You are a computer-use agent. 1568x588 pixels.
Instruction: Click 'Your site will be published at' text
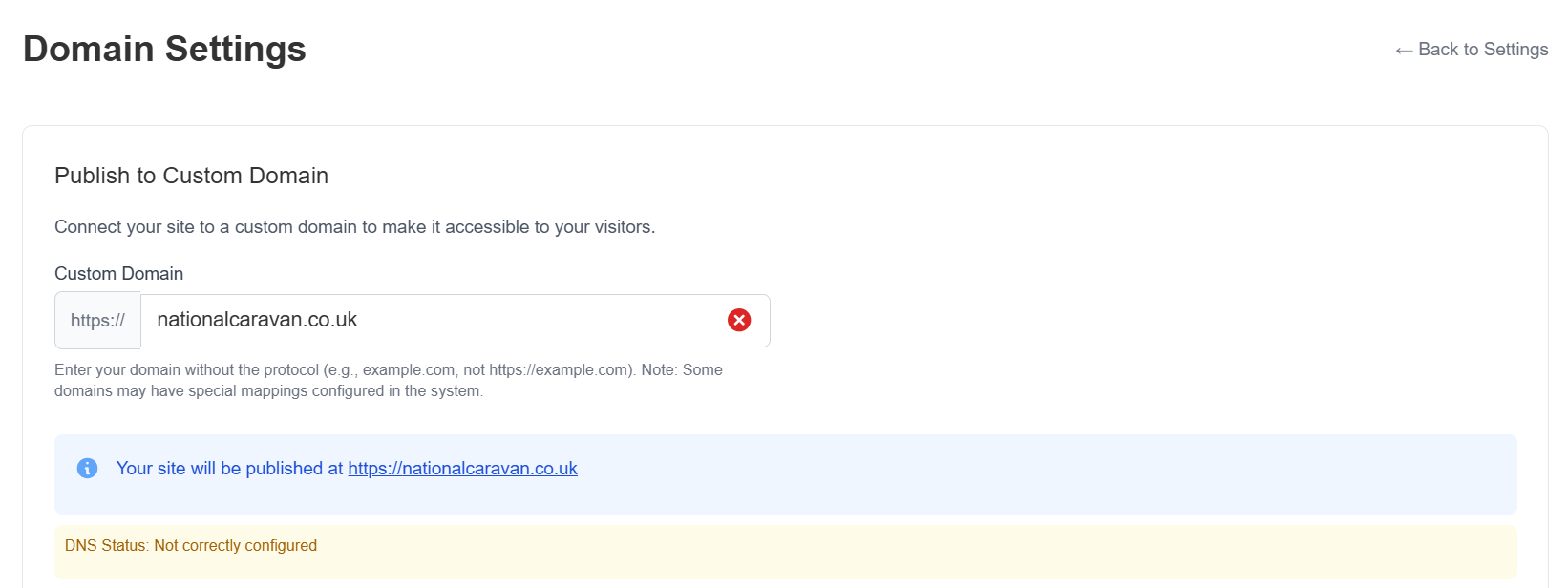[229, 469]
